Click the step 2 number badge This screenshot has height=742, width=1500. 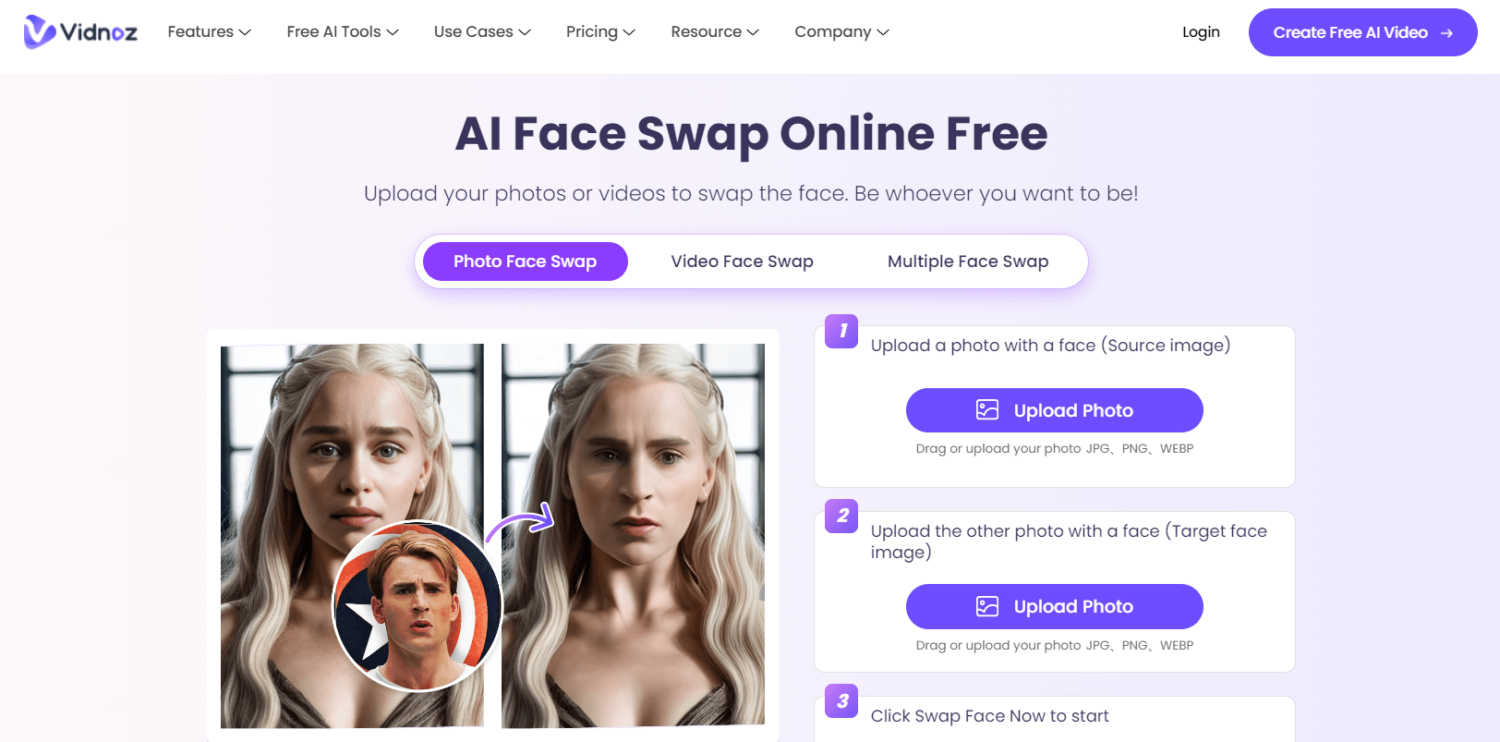842,516
